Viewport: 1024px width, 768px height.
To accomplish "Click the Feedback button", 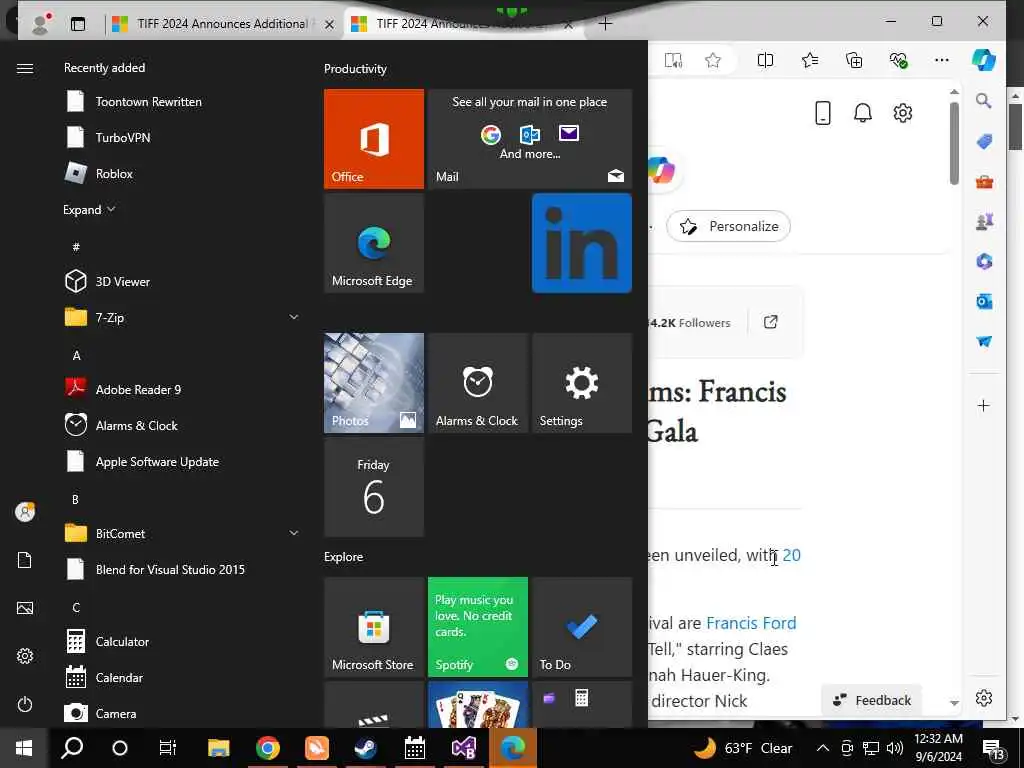I will pyautogui.click(x=871, y=700).
